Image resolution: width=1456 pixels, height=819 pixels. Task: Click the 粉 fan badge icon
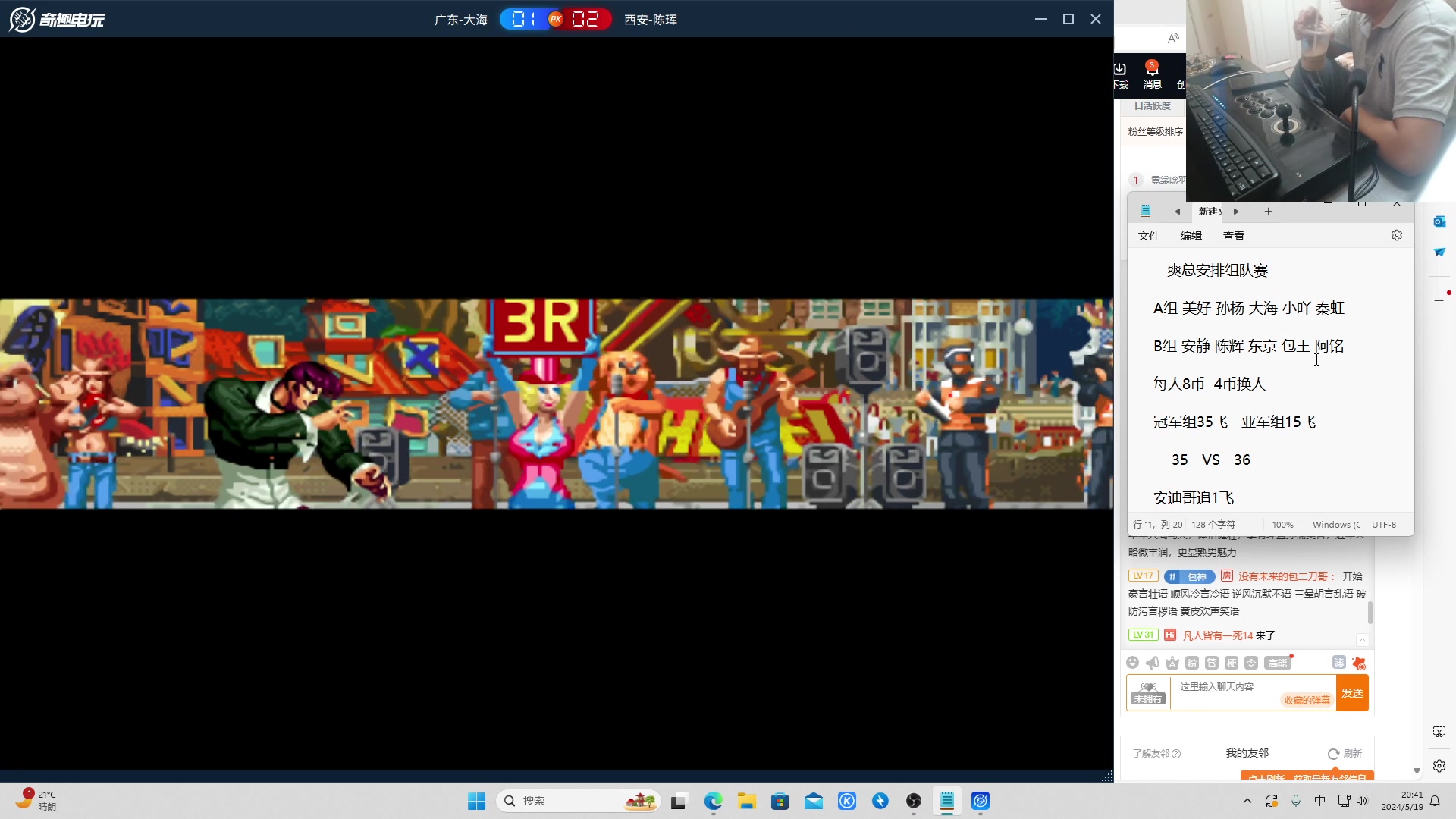click(x=1191, y=663)
